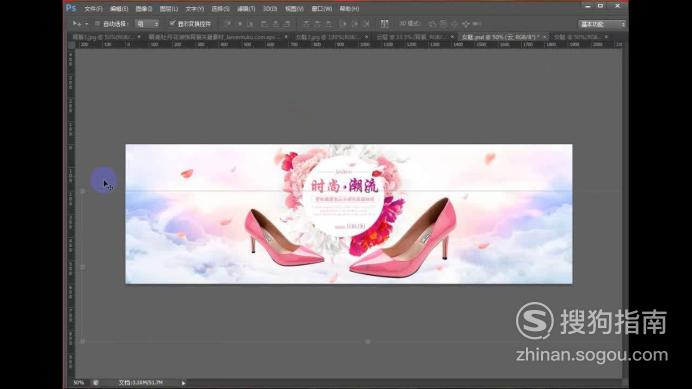
Task: Open the 编辑(E) Edit menu
Action: click(119, 8)
